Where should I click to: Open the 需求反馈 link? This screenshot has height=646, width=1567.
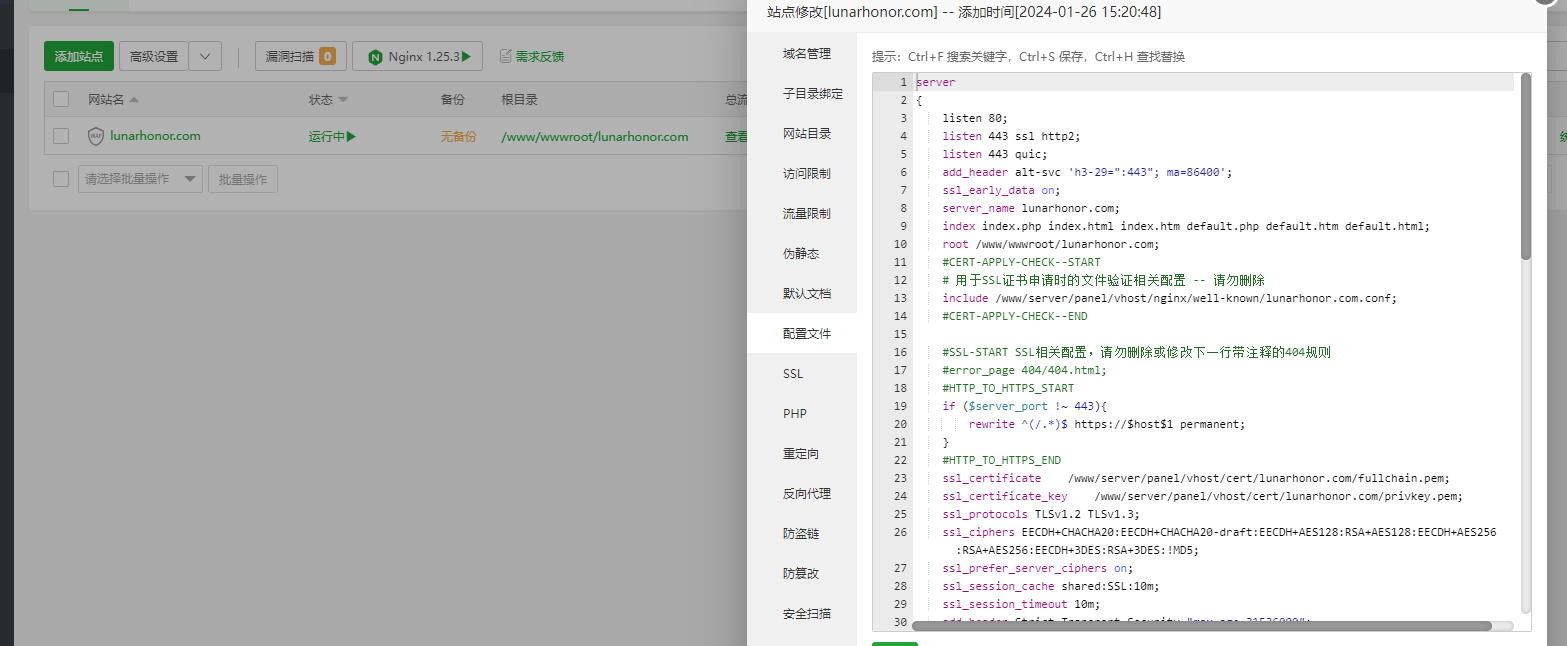pyautogui.click(x=539, y=57)
